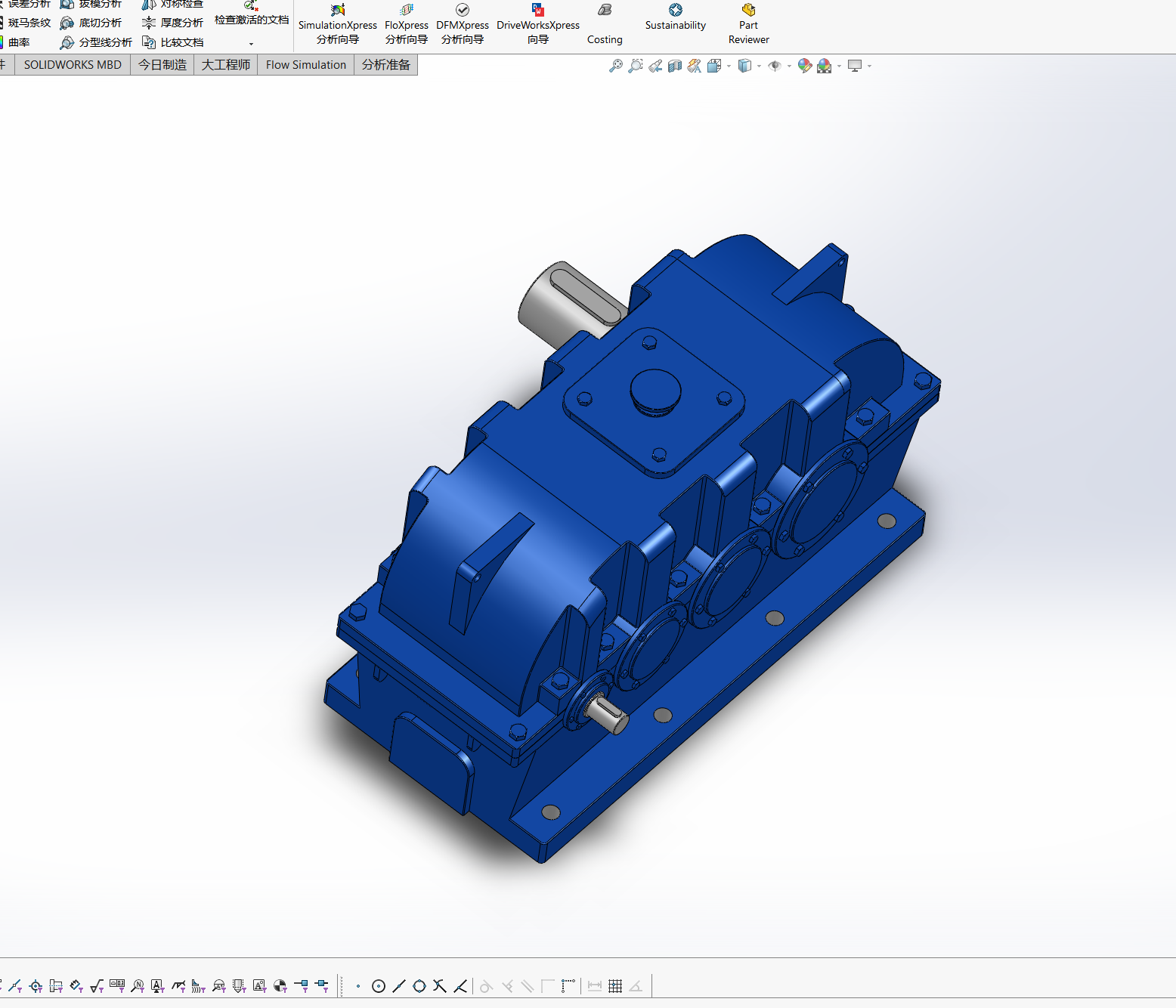1176x1008 pixels.
Task: Expand Display Style dropdown arrow
Action: 759,66
